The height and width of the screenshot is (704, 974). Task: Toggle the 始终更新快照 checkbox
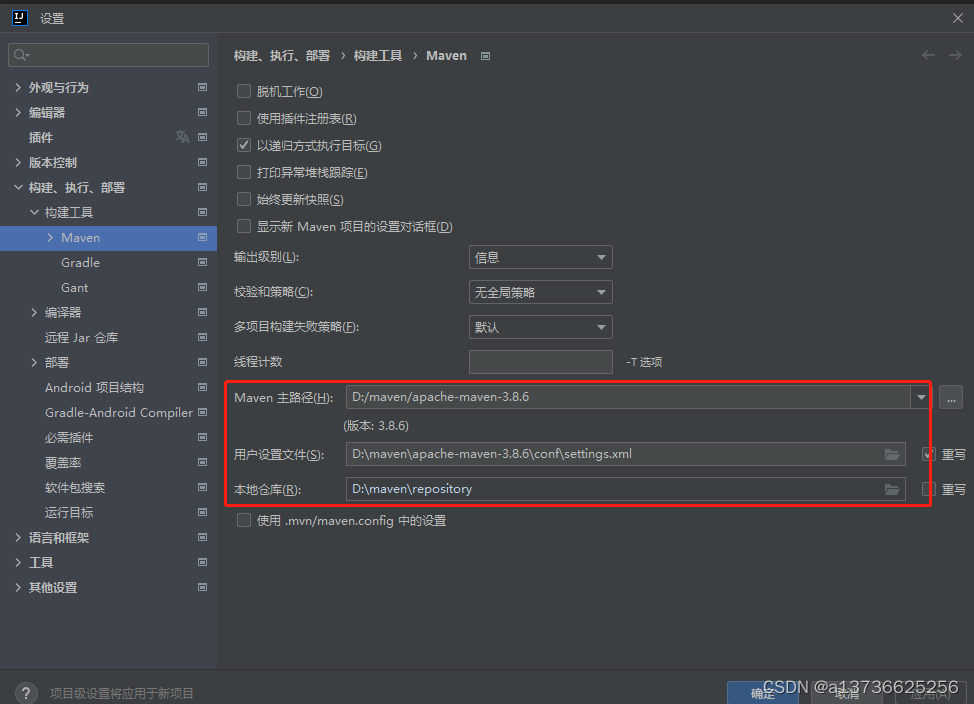pos(244,199)
